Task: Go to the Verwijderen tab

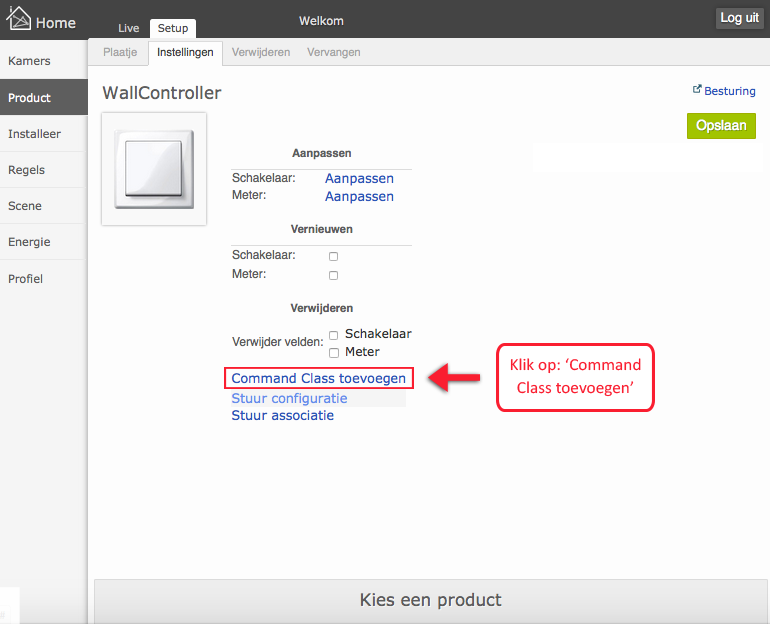Action: (x=261, y=52)
